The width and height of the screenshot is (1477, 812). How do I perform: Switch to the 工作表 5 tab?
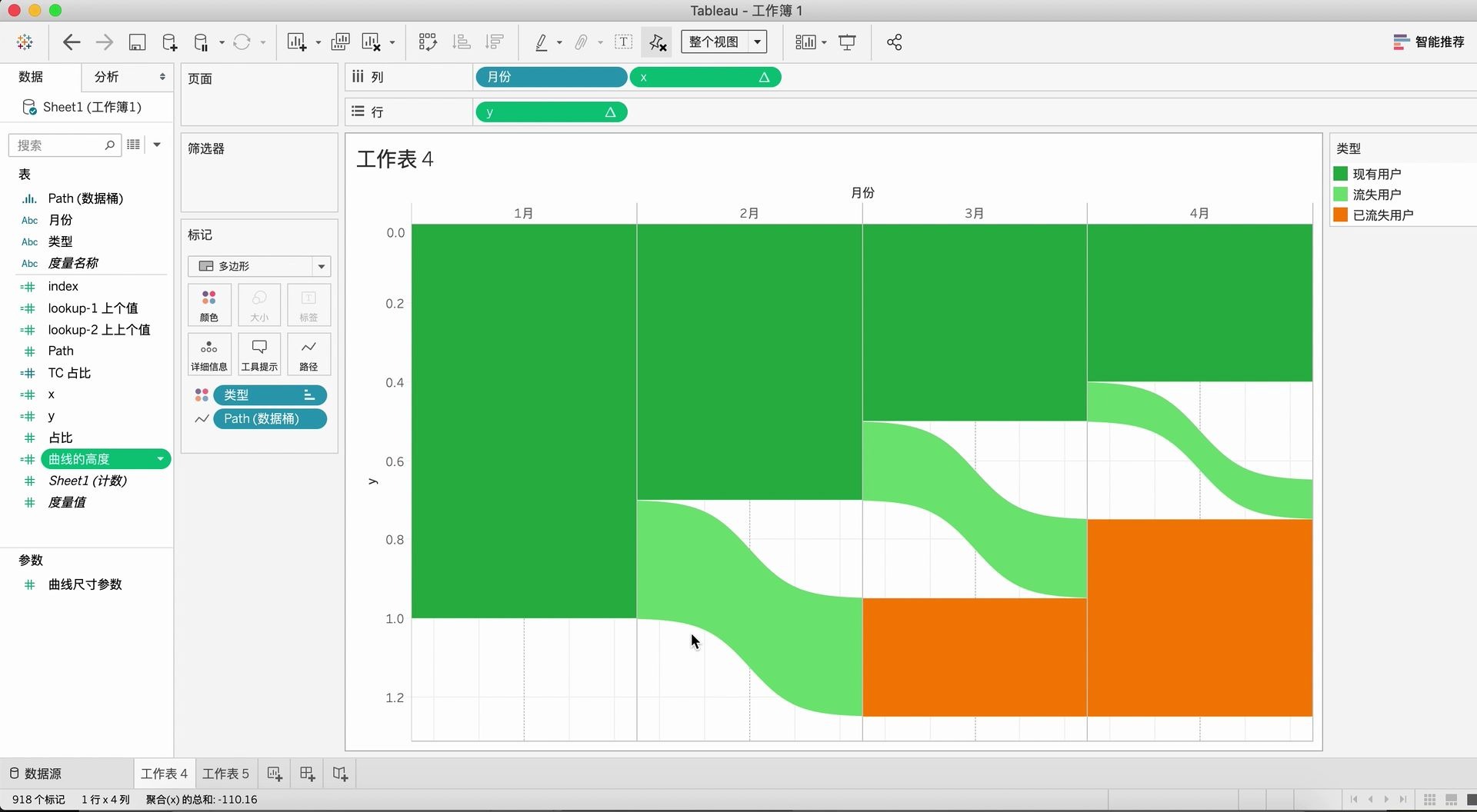pyautogui.click(x=225, y=774)
